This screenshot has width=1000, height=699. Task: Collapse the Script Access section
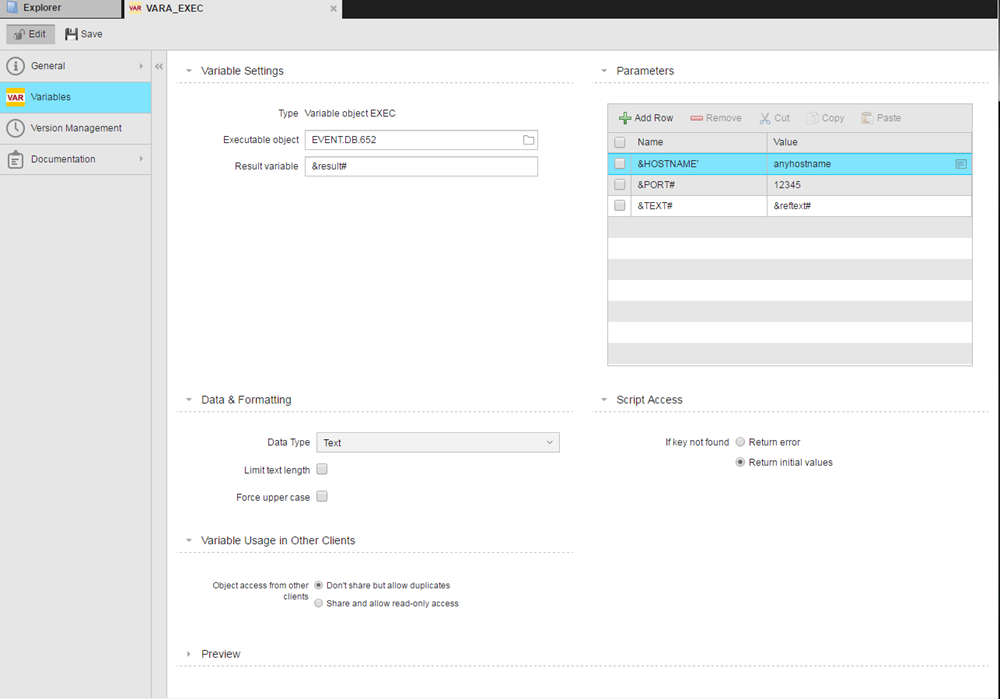click(604, 400)
